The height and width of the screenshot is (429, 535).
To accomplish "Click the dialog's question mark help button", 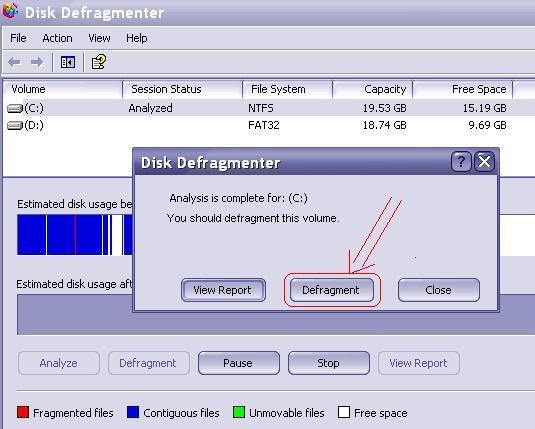I will click(461, 162).
